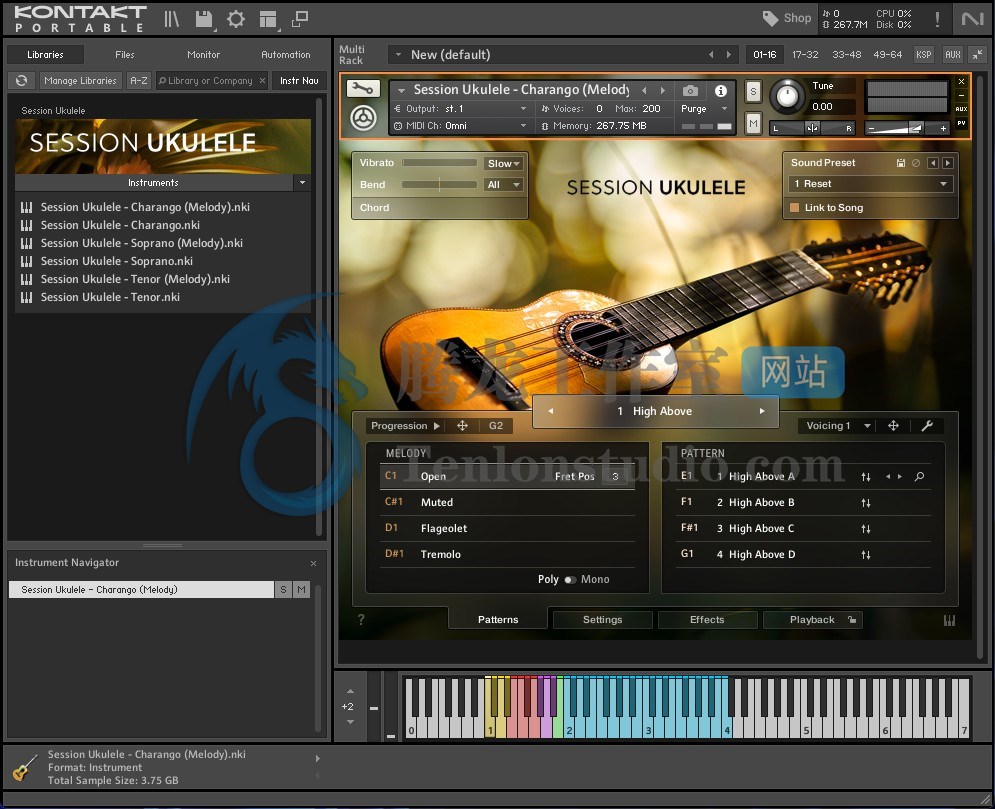Switch to the Monitor tab
This screenshot has width=995, height=809.
coord(204,55)
